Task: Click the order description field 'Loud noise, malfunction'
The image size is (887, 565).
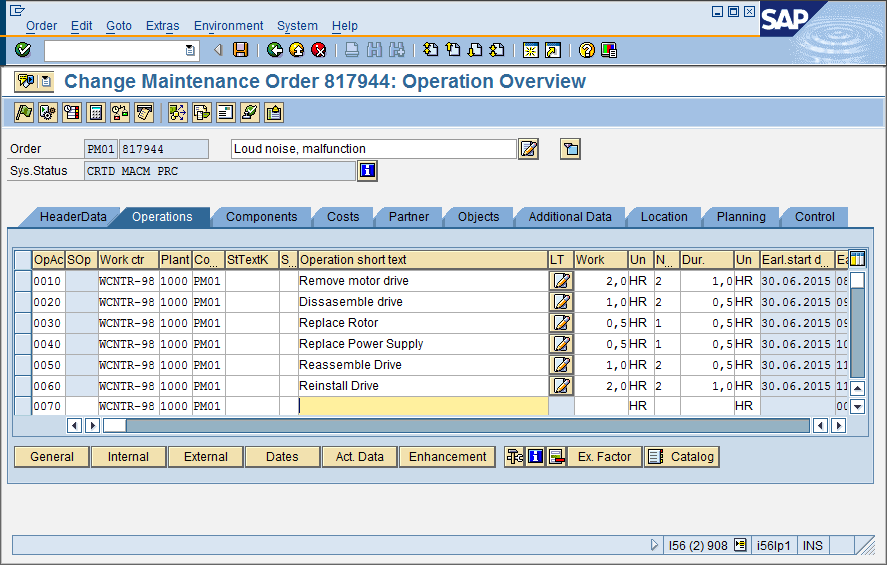Action: (x=374, y=149)
